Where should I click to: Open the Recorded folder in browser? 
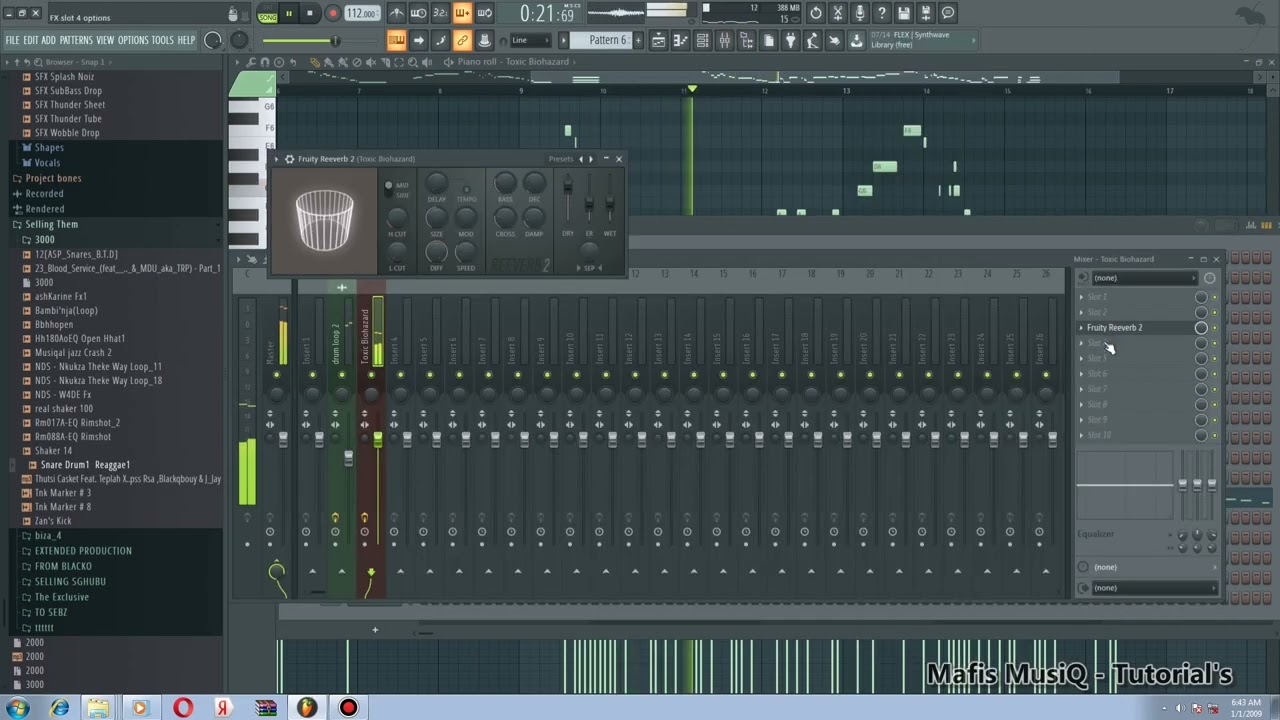click(44, 194)
